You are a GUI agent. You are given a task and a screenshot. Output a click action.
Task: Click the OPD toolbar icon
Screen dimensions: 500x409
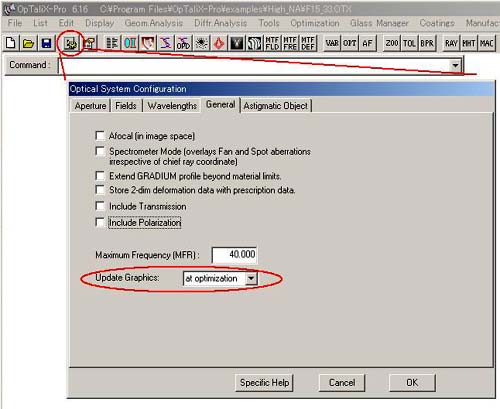coord(183,43)
